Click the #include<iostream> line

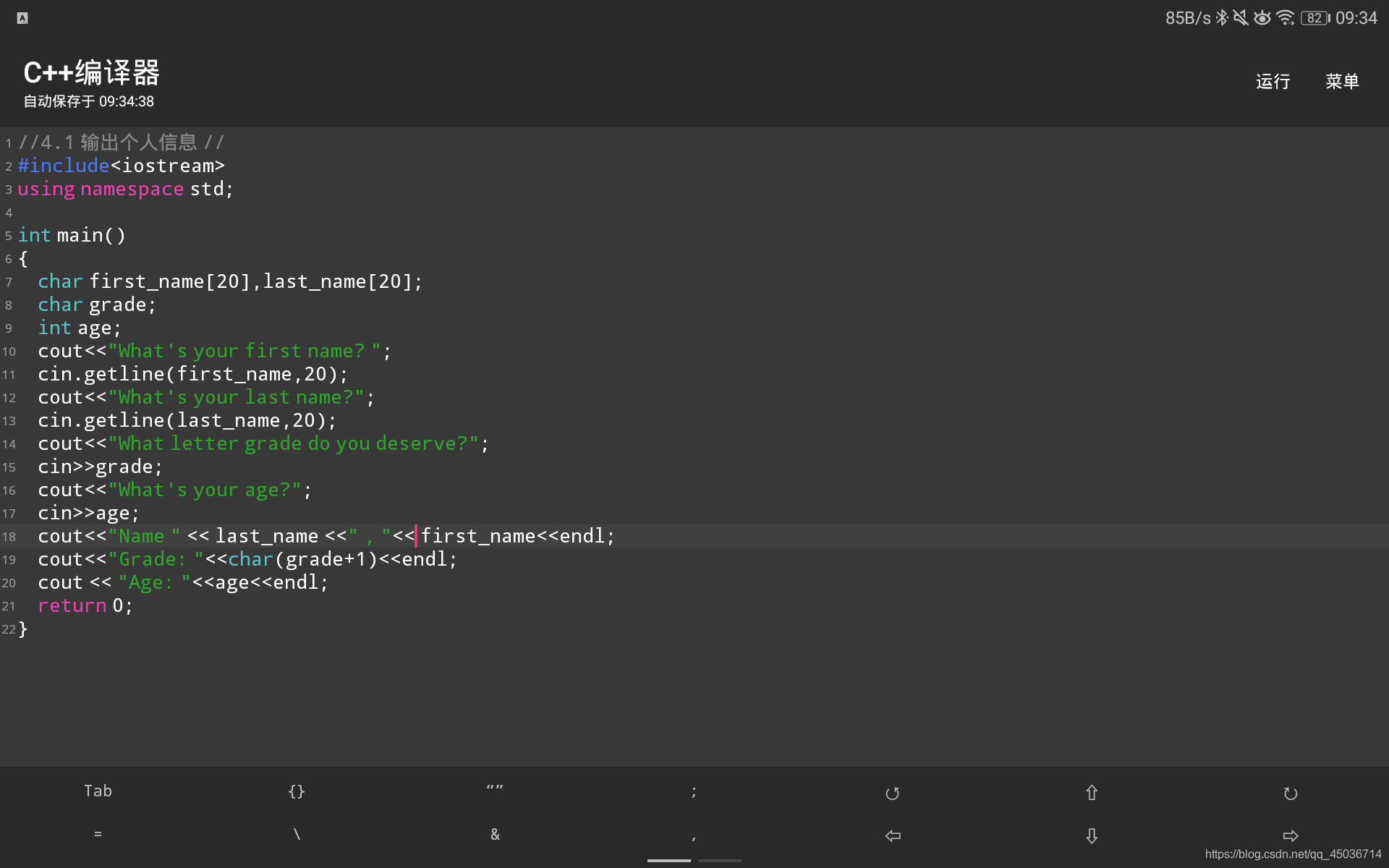pos(122,166)
